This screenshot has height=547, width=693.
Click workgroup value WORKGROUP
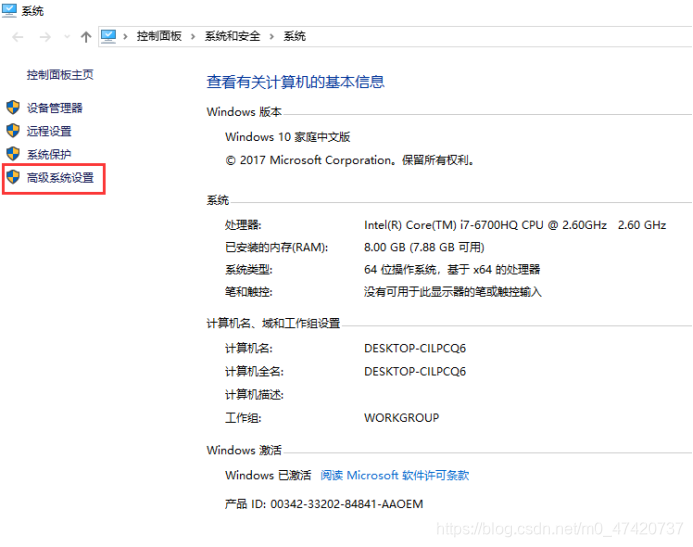(x=402, y=418)
